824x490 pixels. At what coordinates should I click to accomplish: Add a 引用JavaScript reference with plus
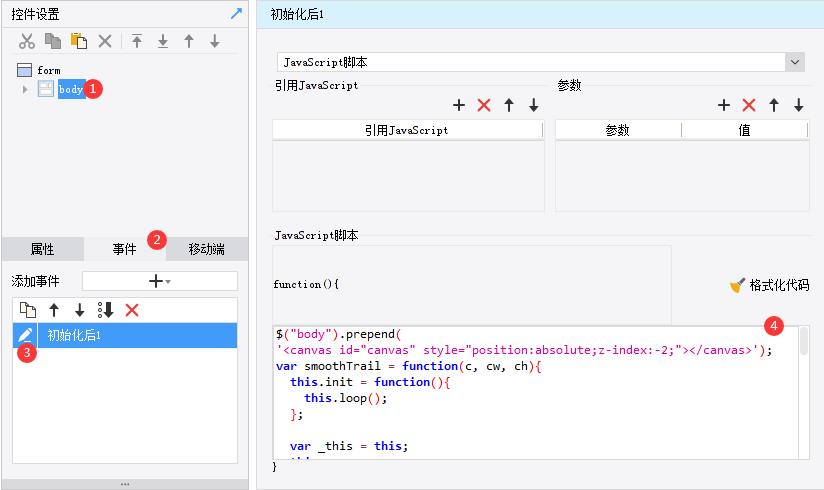(x=459, y=105)
